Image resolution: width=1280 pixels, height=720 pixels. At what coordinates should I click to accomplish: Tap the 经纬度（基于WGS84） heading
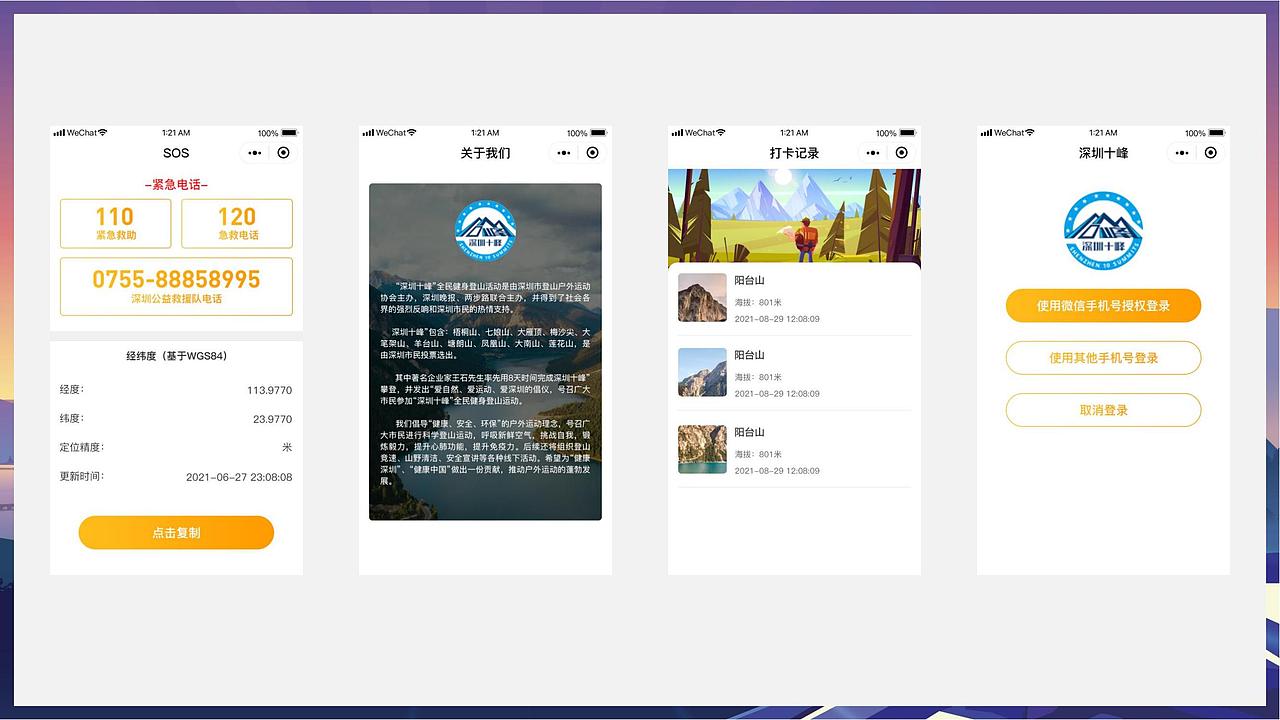coord(176,356)
